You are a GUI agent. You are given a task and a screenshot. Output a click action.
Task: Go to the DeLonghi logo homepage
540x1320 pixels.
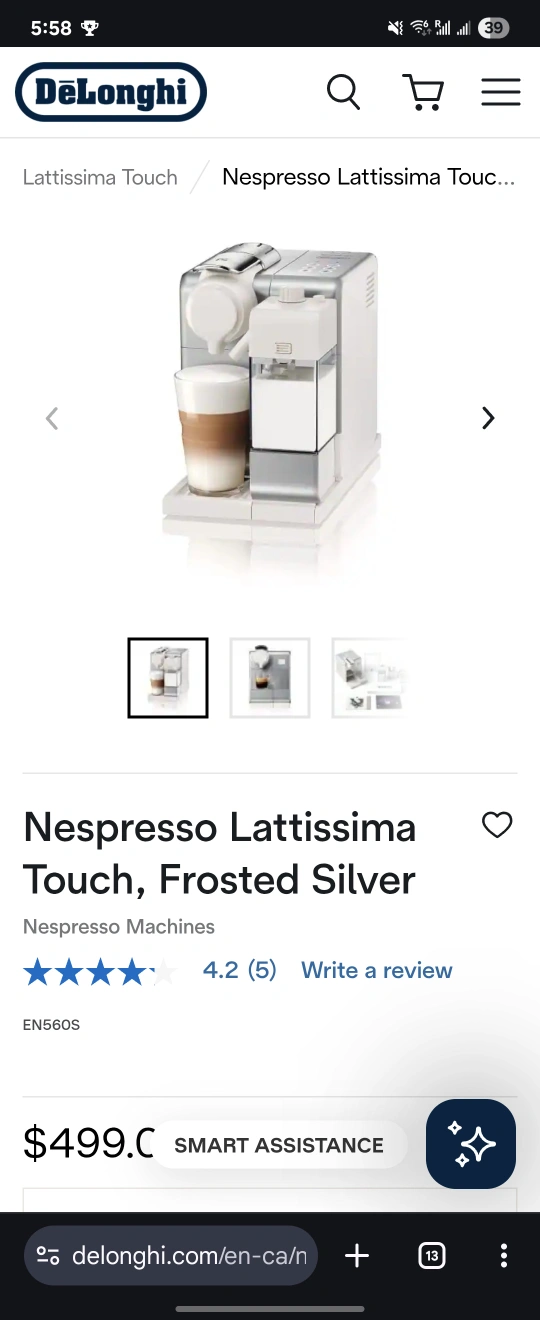(x=111, y=92)
